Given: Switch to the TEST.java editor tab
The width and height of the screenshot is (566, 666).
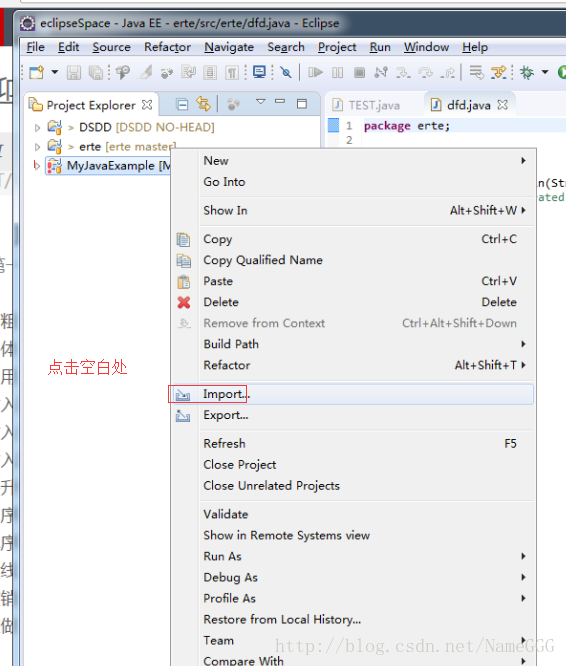Looking at the screenshot, I should tap(366, 105).
